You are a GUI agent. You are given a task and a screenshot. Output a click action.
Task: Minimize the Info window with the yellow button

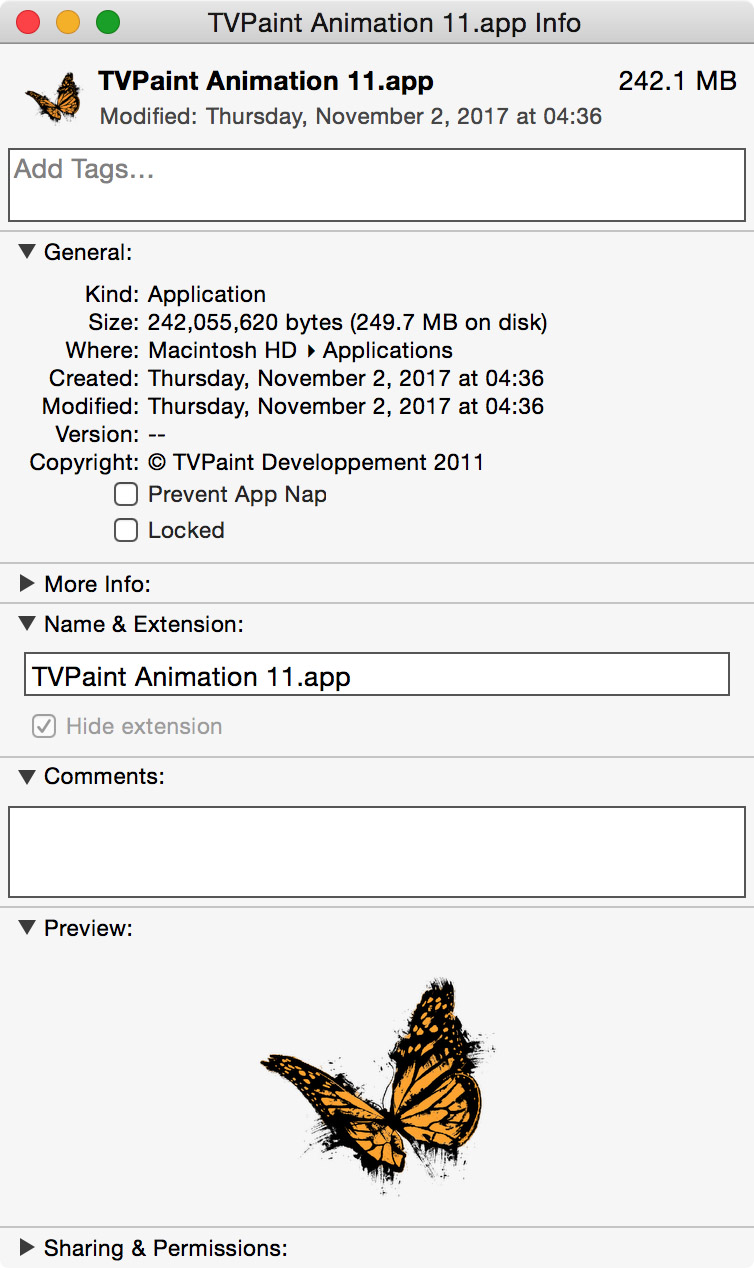[x=68, y=22]
